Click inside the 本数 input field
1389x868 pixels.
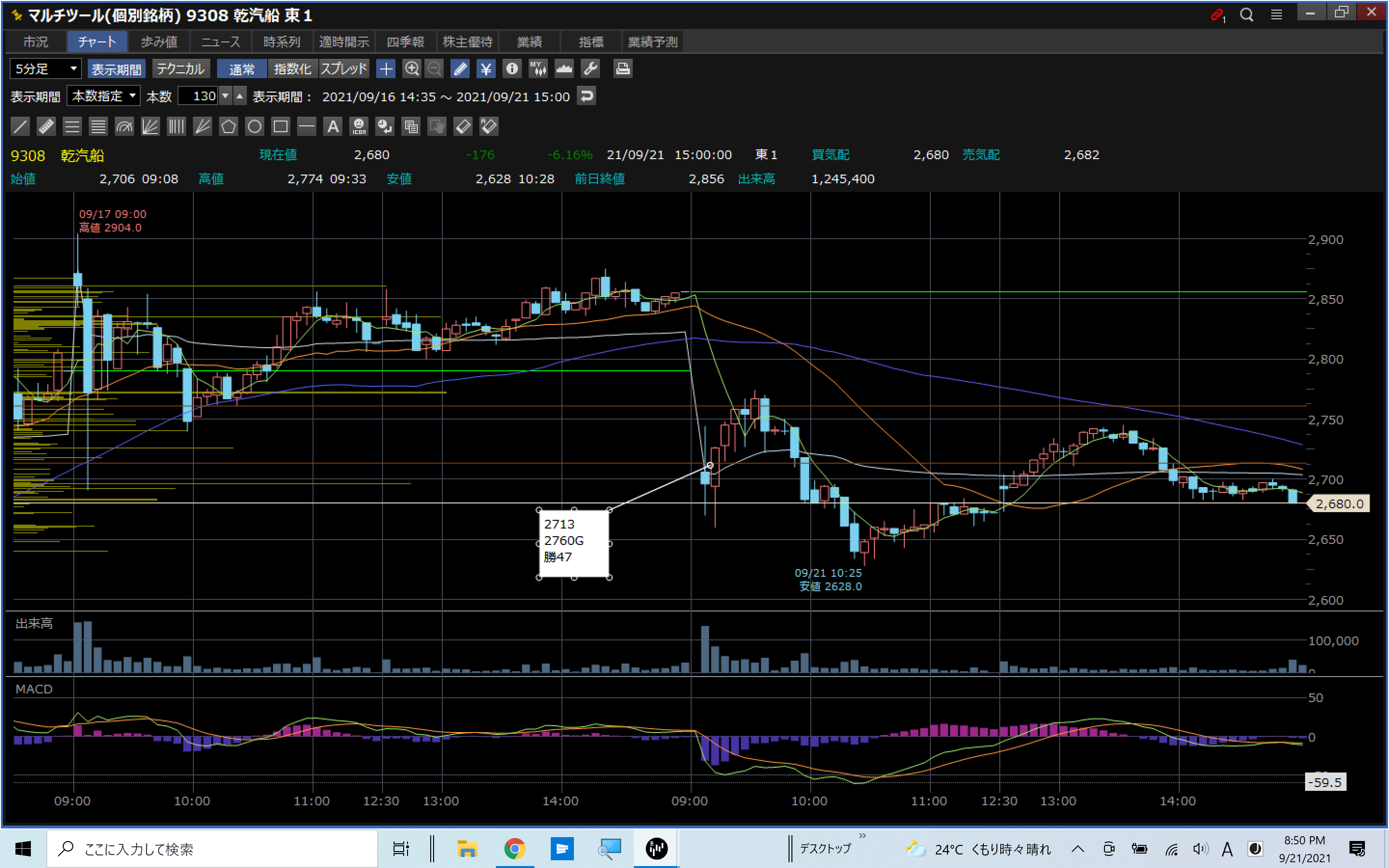pos(198,96)
